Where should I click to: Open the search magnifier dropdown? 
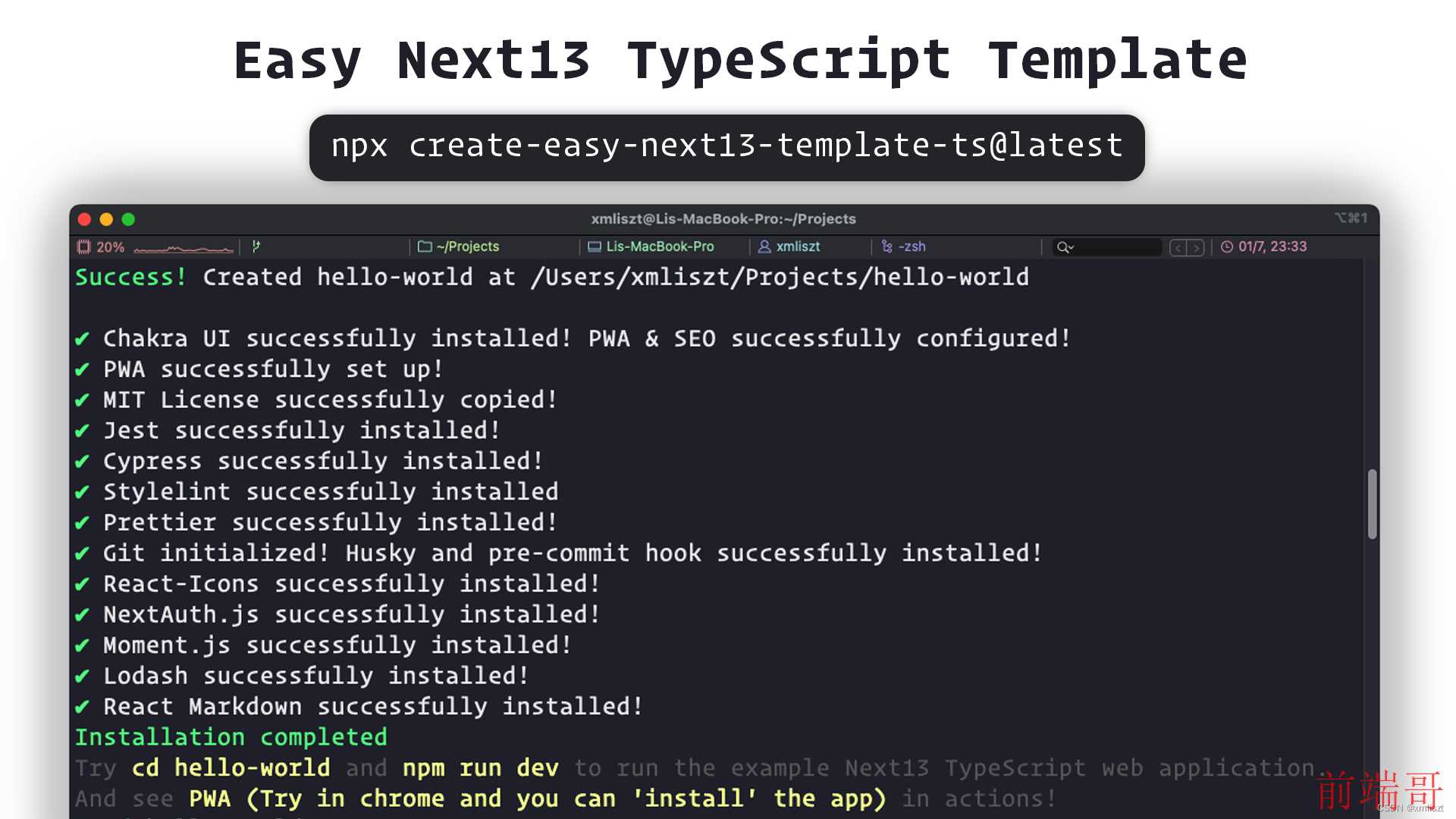point(1065,247)
